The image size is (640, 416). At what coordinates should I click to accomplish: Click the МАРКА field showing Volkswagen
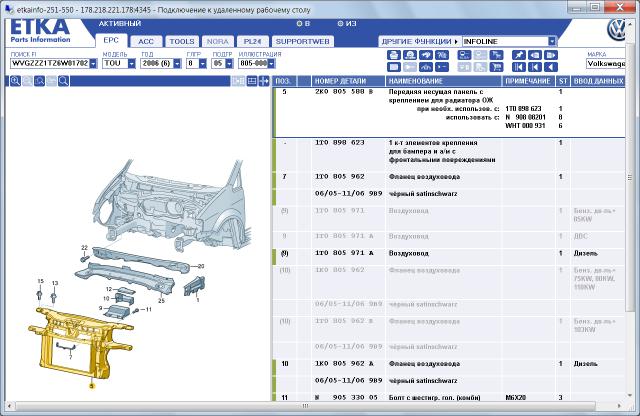[606, 64]
